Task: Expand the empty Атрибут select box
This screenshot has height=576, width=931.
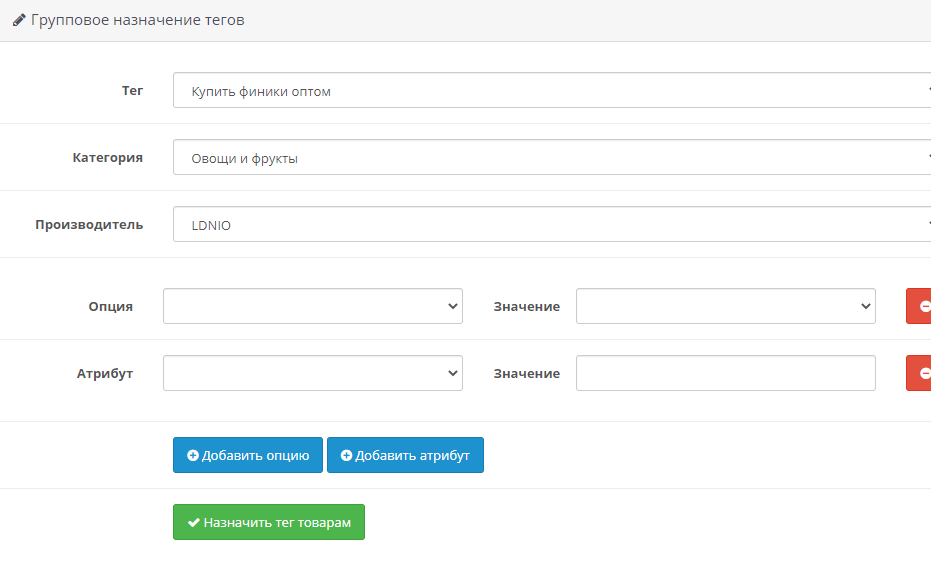Action: tap(312, 374)
